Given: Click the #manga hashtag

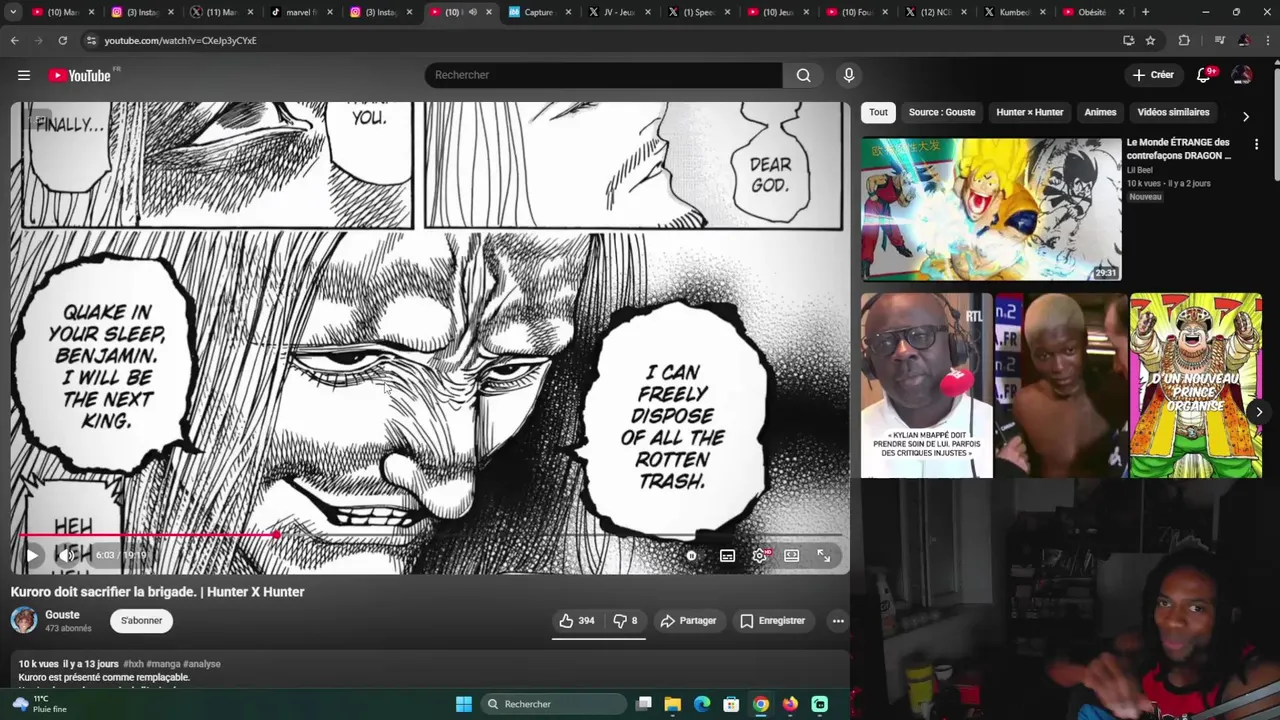Looking at the screenshot, I should (163, 664).
